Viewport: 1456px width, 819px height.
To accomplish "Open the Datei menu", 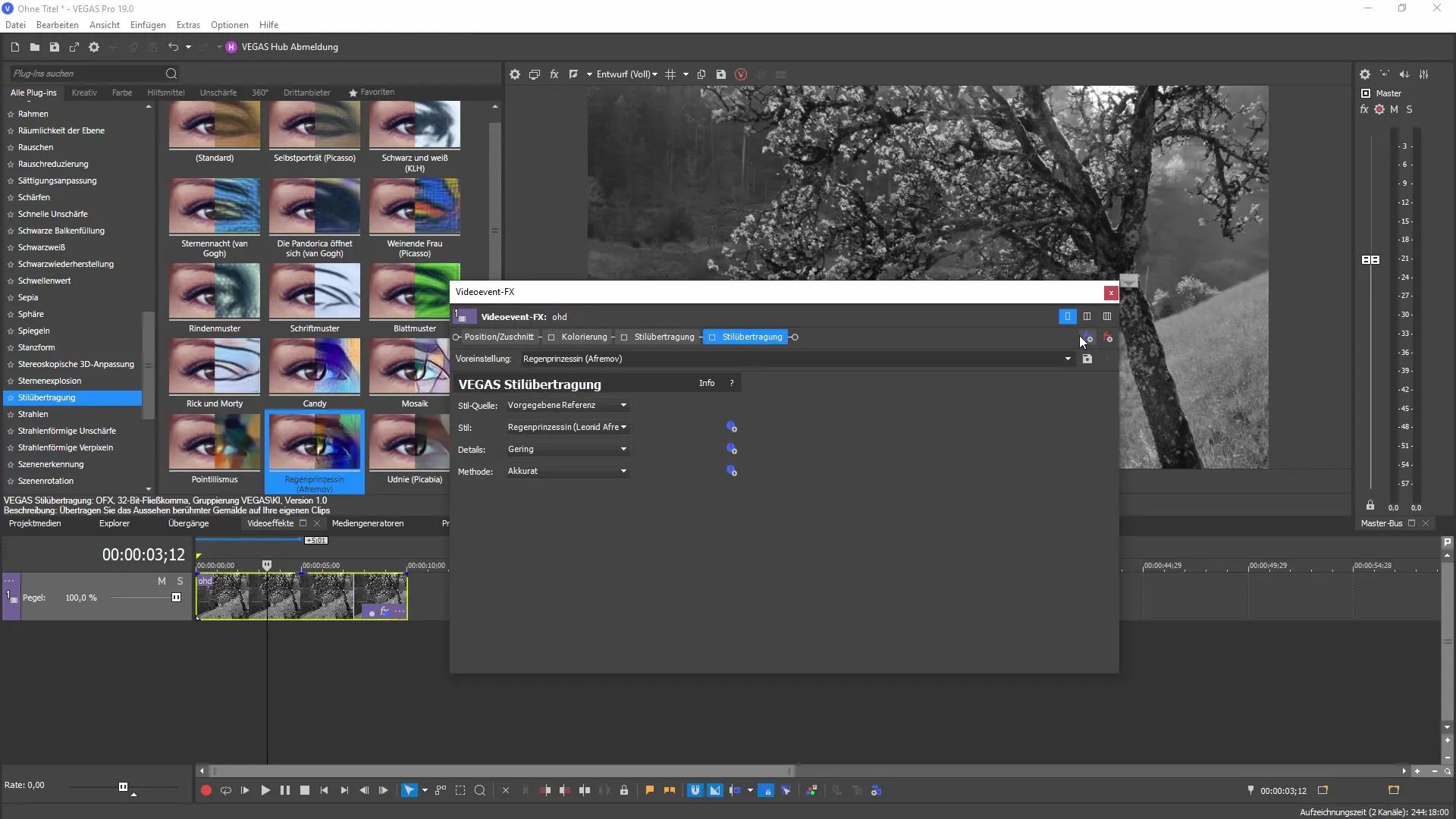I will (x=15, y=25).
